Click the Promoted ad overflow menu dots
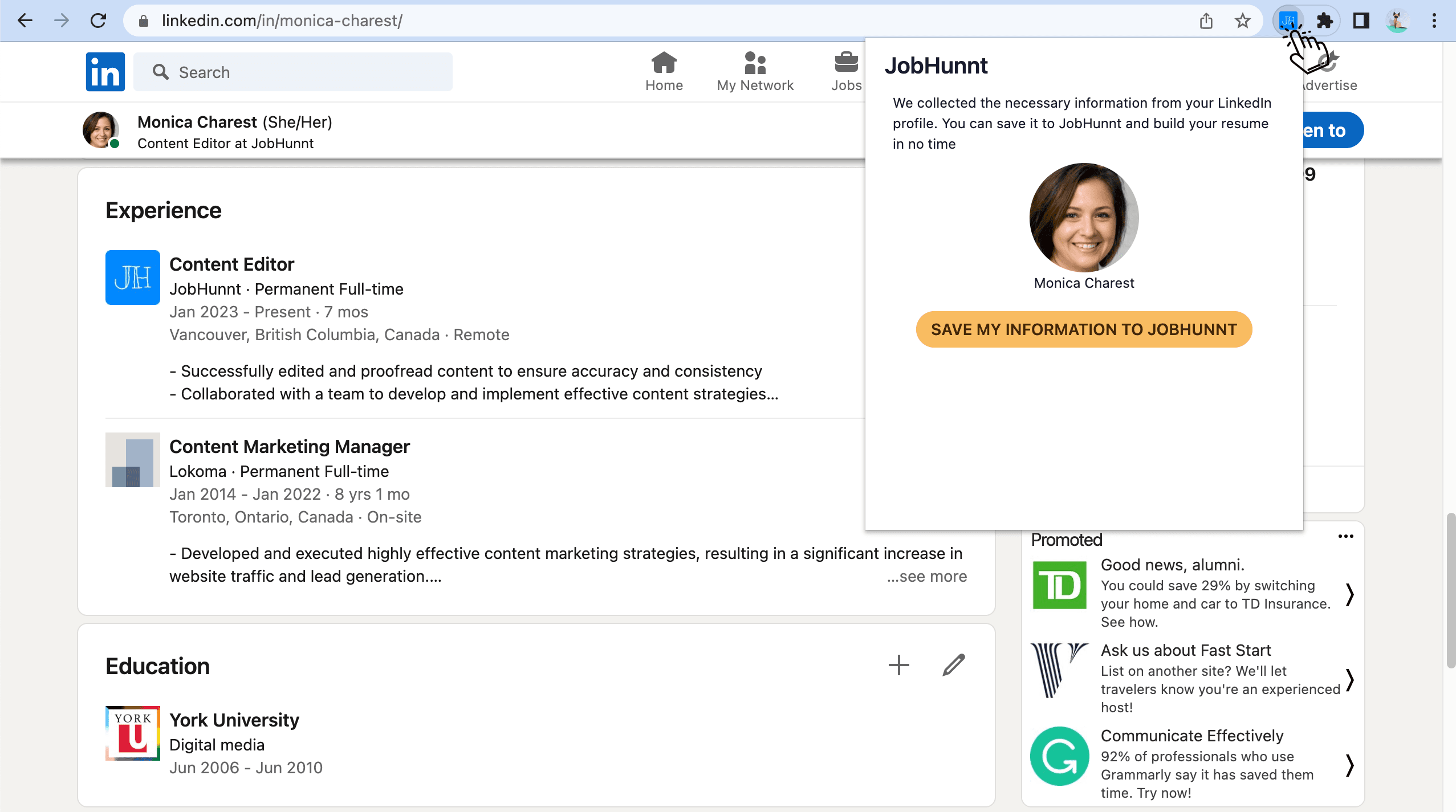1456x812 pixels. pos(1346,536)
